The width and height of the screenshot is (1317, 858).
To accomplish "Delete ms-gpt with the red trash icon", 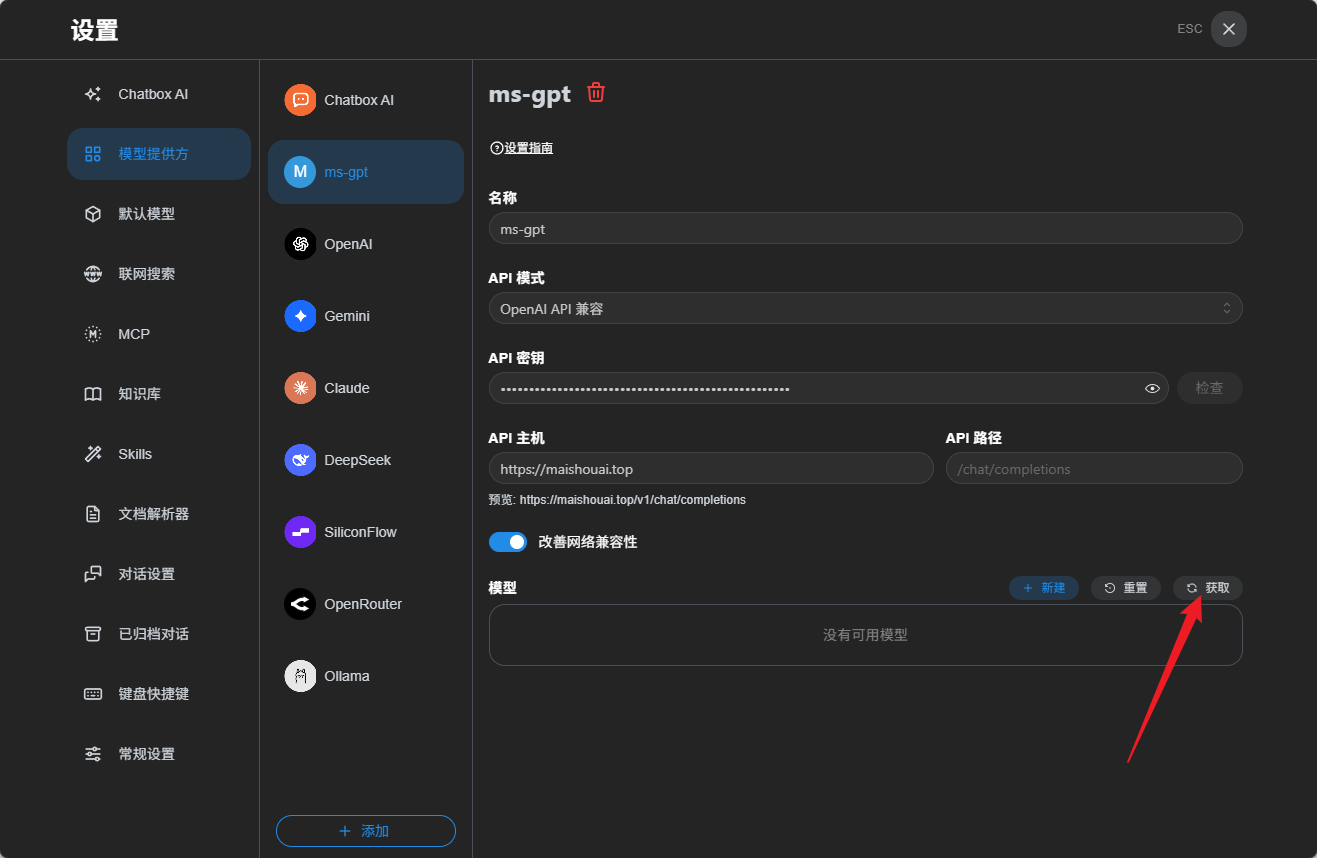I will click(x=596, y=93).
